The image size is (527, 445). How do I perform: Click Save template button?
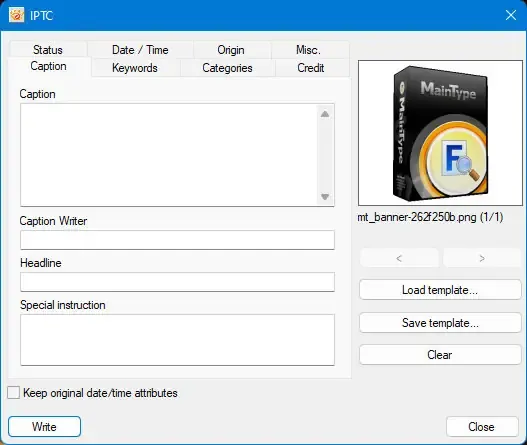[x=440, y=323]
